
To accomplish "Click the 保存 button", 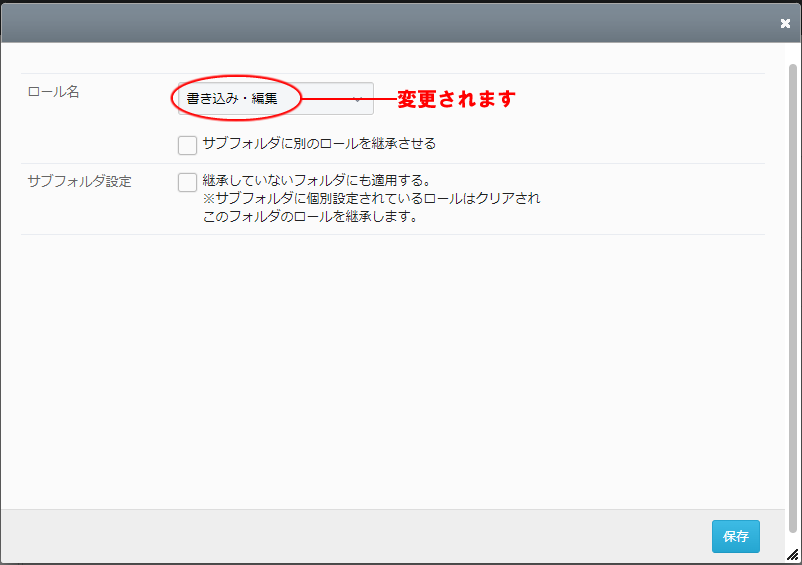I will pyautogui.click(x=736, y=536).
